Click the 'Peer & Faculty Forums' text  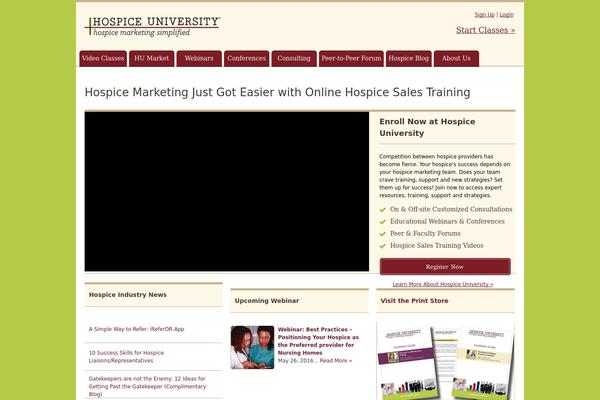(425, 233)
